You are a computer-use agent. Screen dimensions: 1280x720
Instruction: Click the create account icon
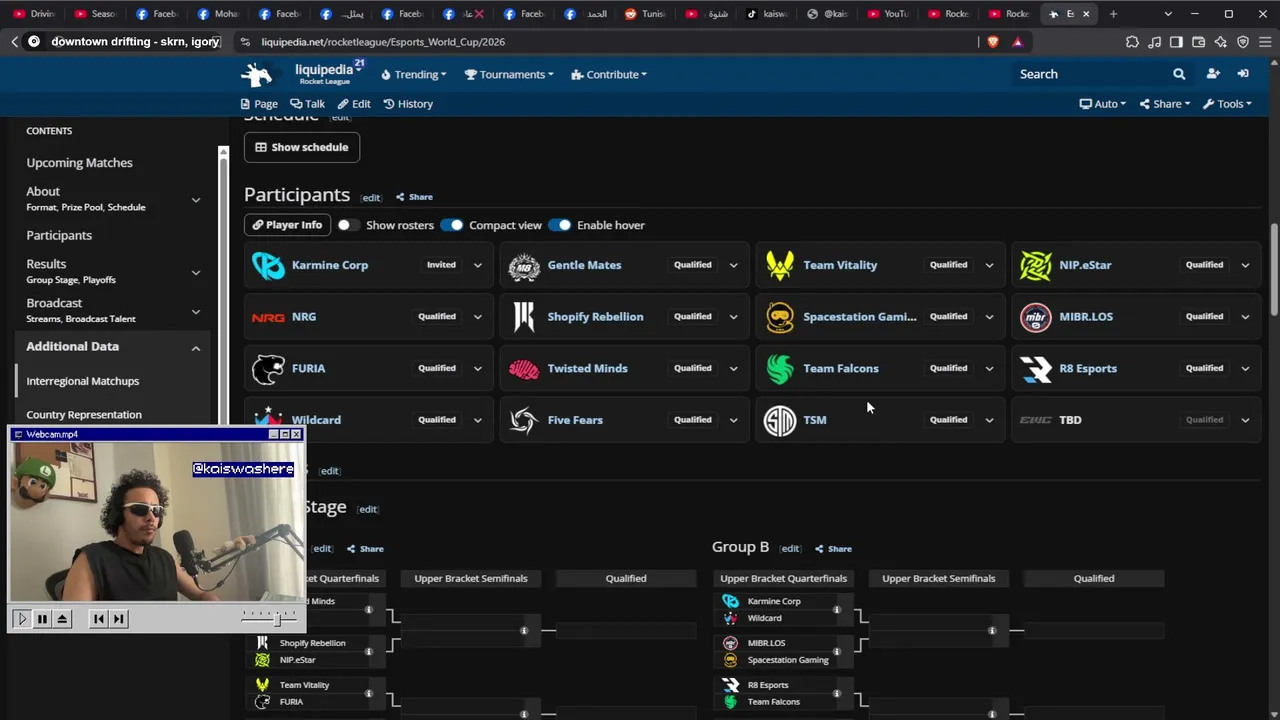tap(1213, 74)
